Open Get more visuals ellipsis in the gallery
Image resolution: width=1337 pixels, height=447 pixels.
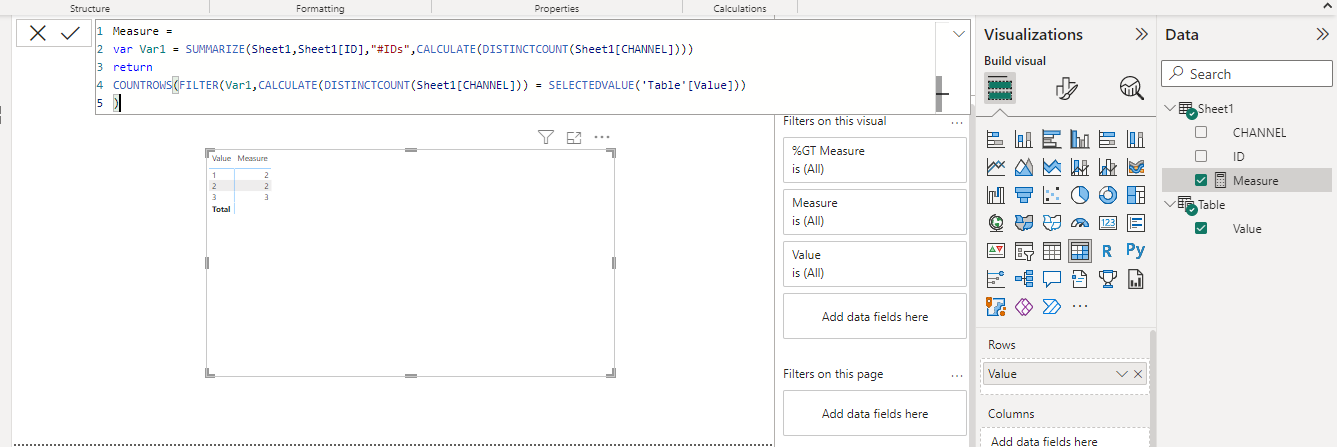[1080, 306]
